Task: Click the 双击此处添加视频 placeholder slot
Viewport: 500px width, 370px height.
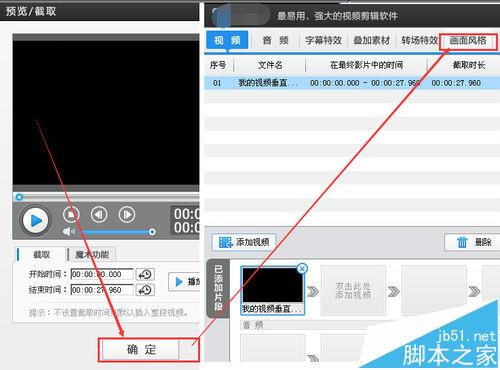Action: (x=353, y=290)
